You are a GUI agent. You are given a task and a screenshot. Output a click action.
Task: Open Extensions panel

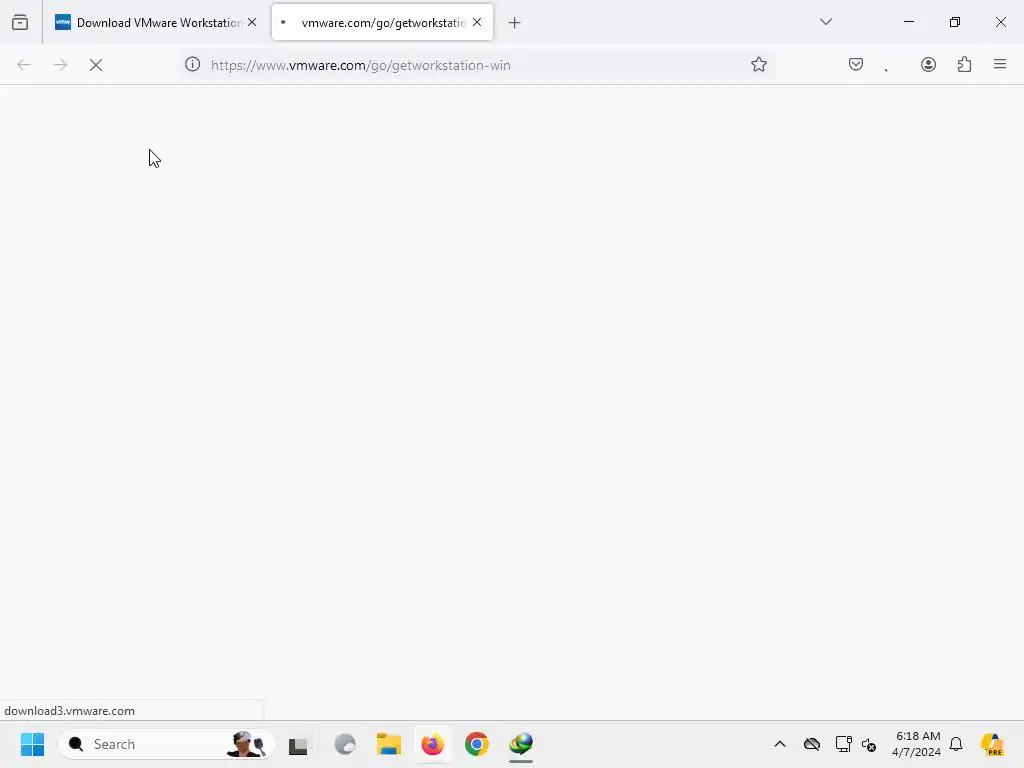click(x=964, y=65)
